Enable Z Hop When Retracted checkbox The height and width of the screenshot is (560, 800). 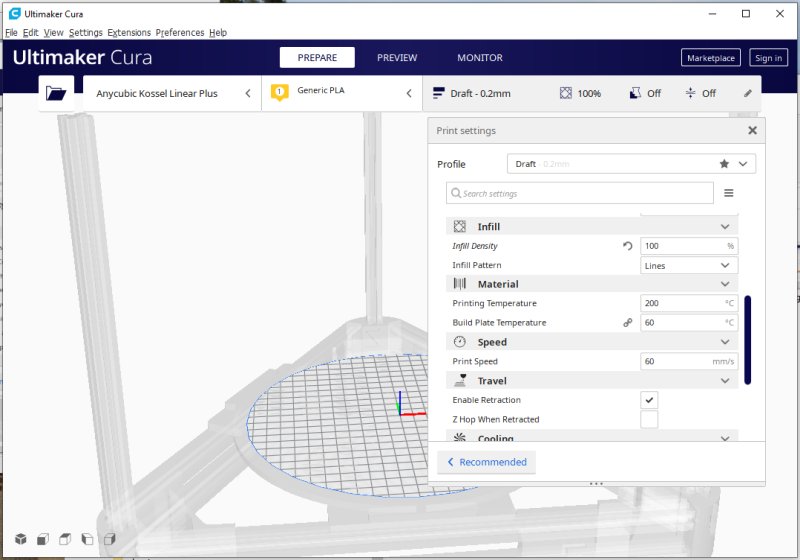(x=649, y=419)
